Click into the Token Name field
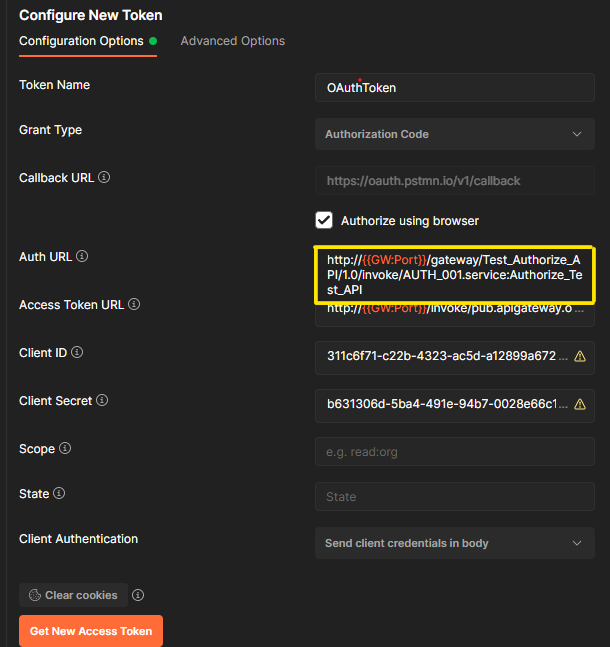Image resolution: width=610 pixels, height=647 pixels. tap(454, 88)
